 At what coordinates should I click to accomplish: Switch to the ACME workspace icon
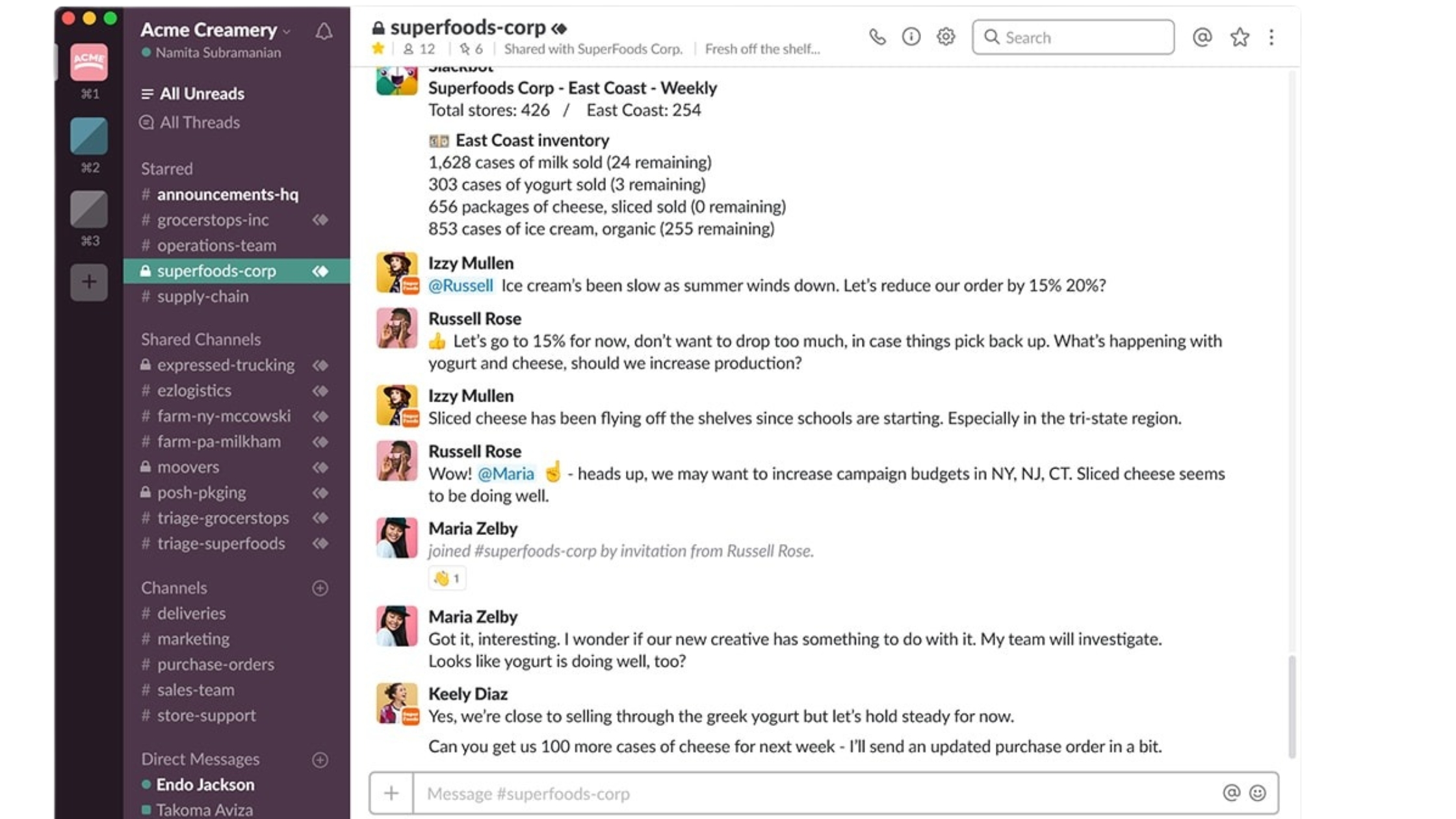point(88,62)
